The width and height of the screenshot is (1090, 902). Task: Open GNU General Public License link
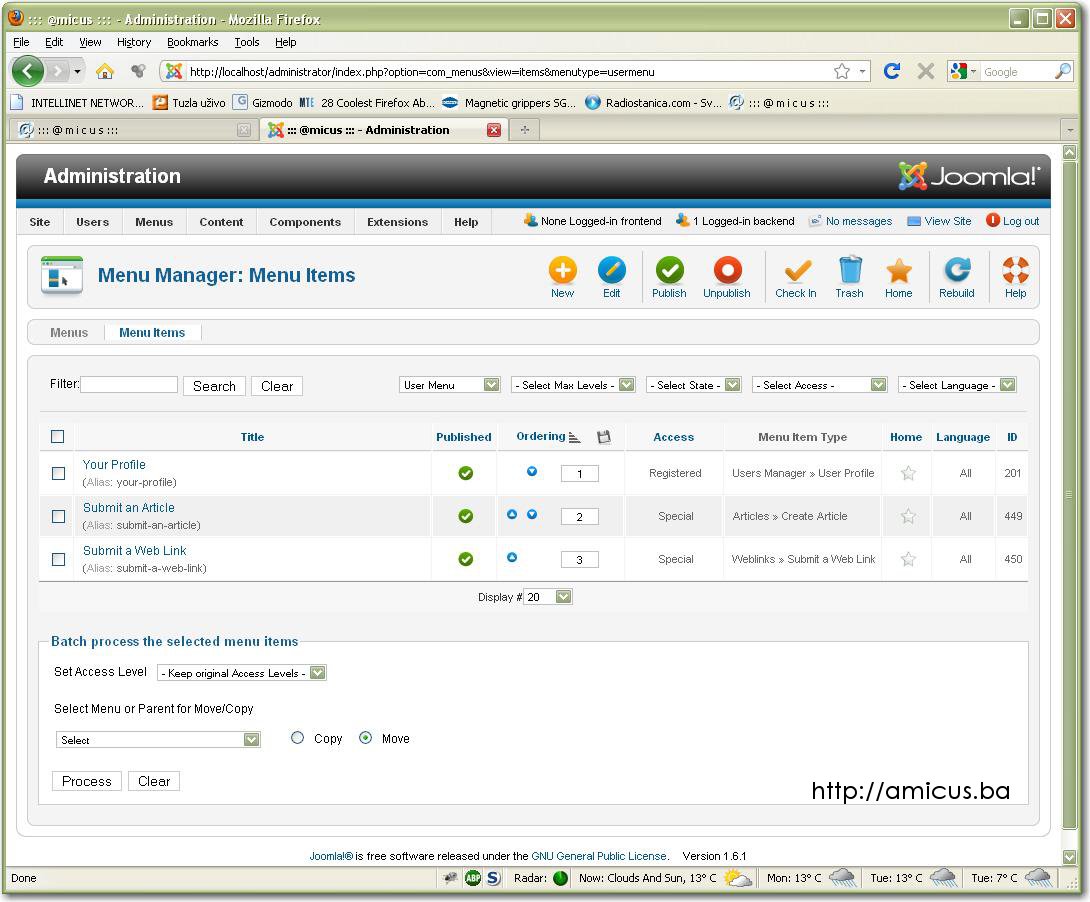click(599, 856)
